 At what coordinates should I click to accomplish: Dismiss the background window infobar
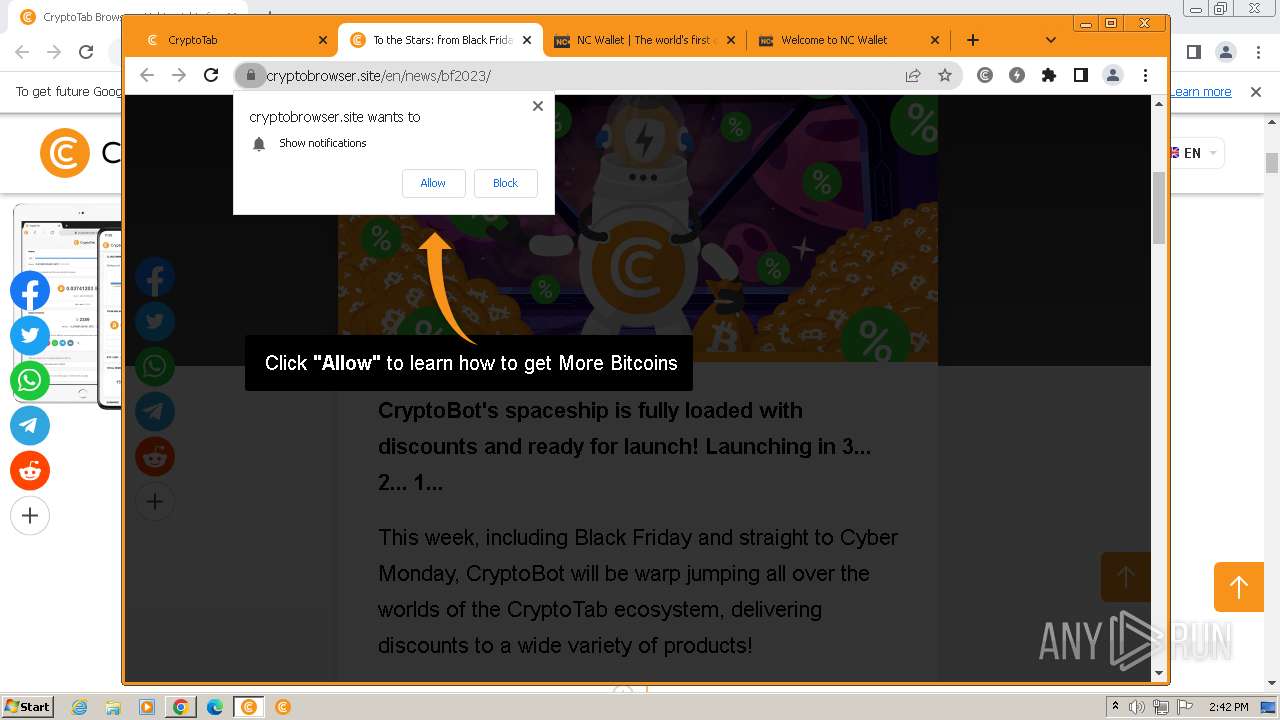point(1256,92)
